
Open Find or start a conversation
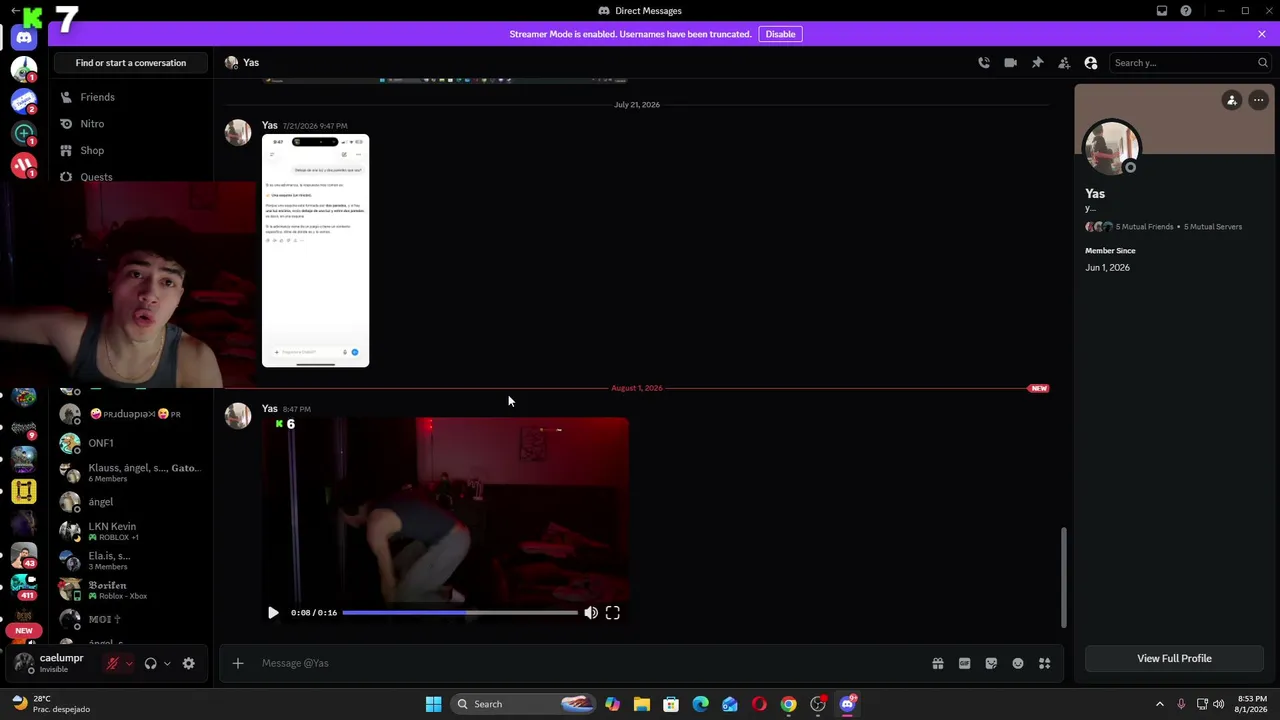131,63
